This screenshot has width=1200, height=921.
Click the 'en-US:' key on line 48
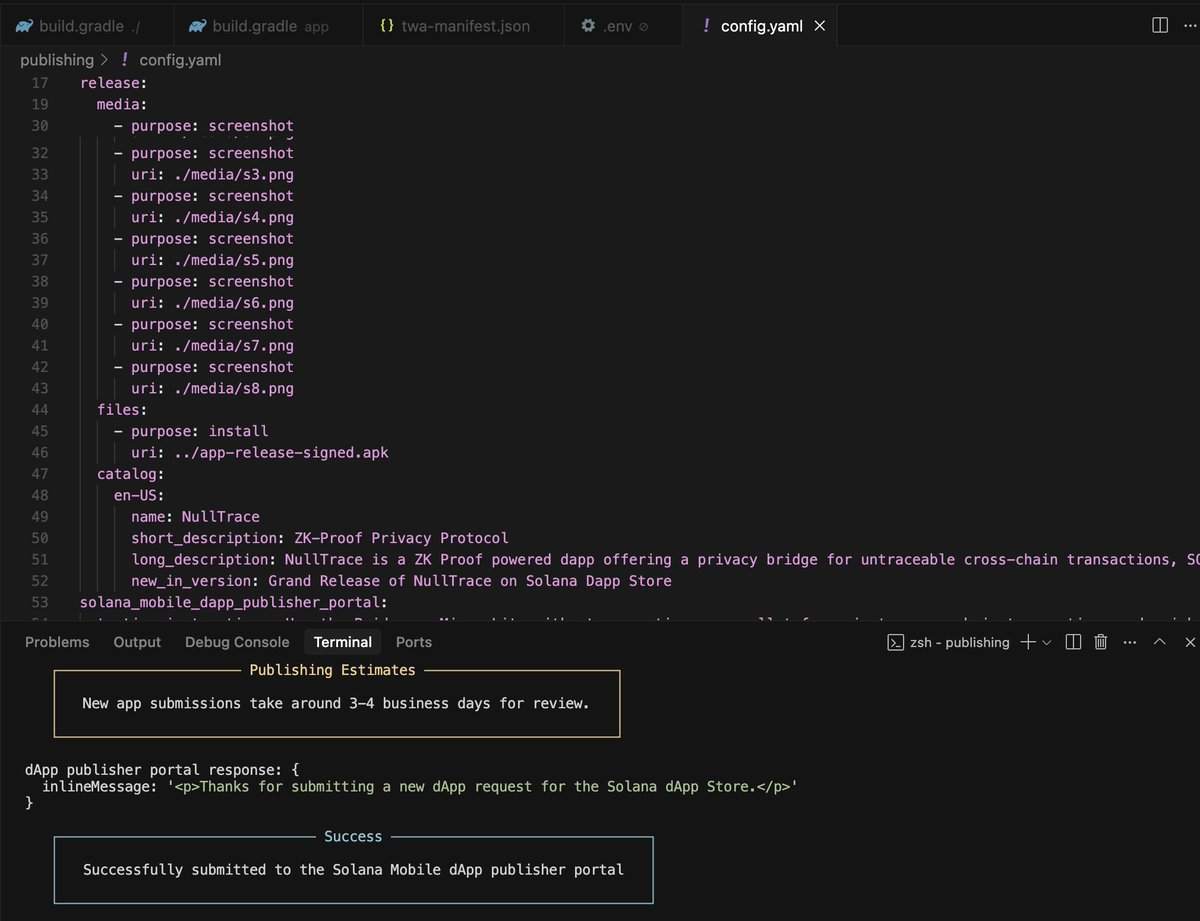pyautogui.click(x=139, y=495)
